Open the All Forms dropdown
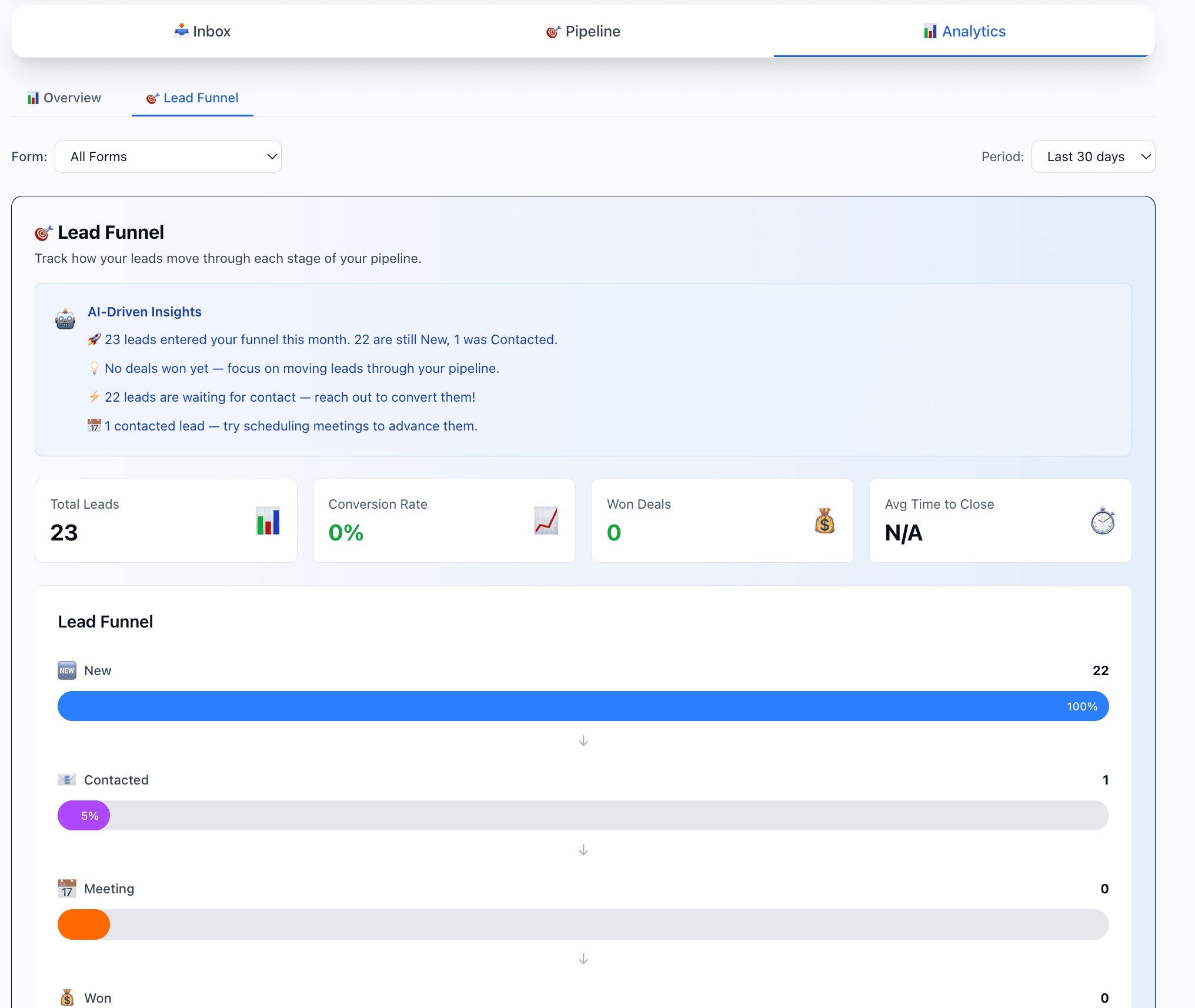Screen dimensions: 1195x1008 [x=168, y=156]
